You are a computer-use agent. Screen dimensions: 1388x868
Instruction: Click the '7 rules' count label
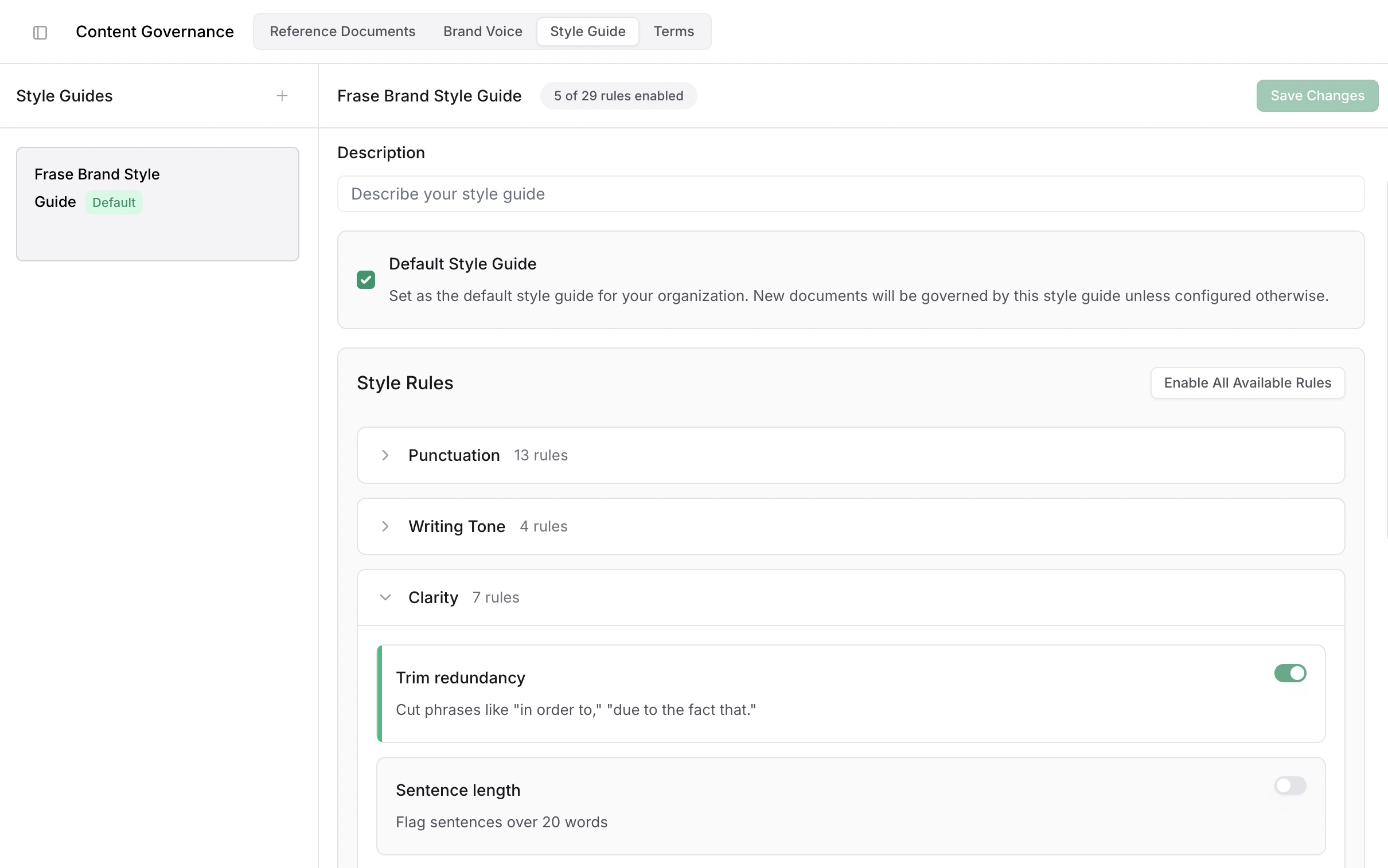[496, 597]
